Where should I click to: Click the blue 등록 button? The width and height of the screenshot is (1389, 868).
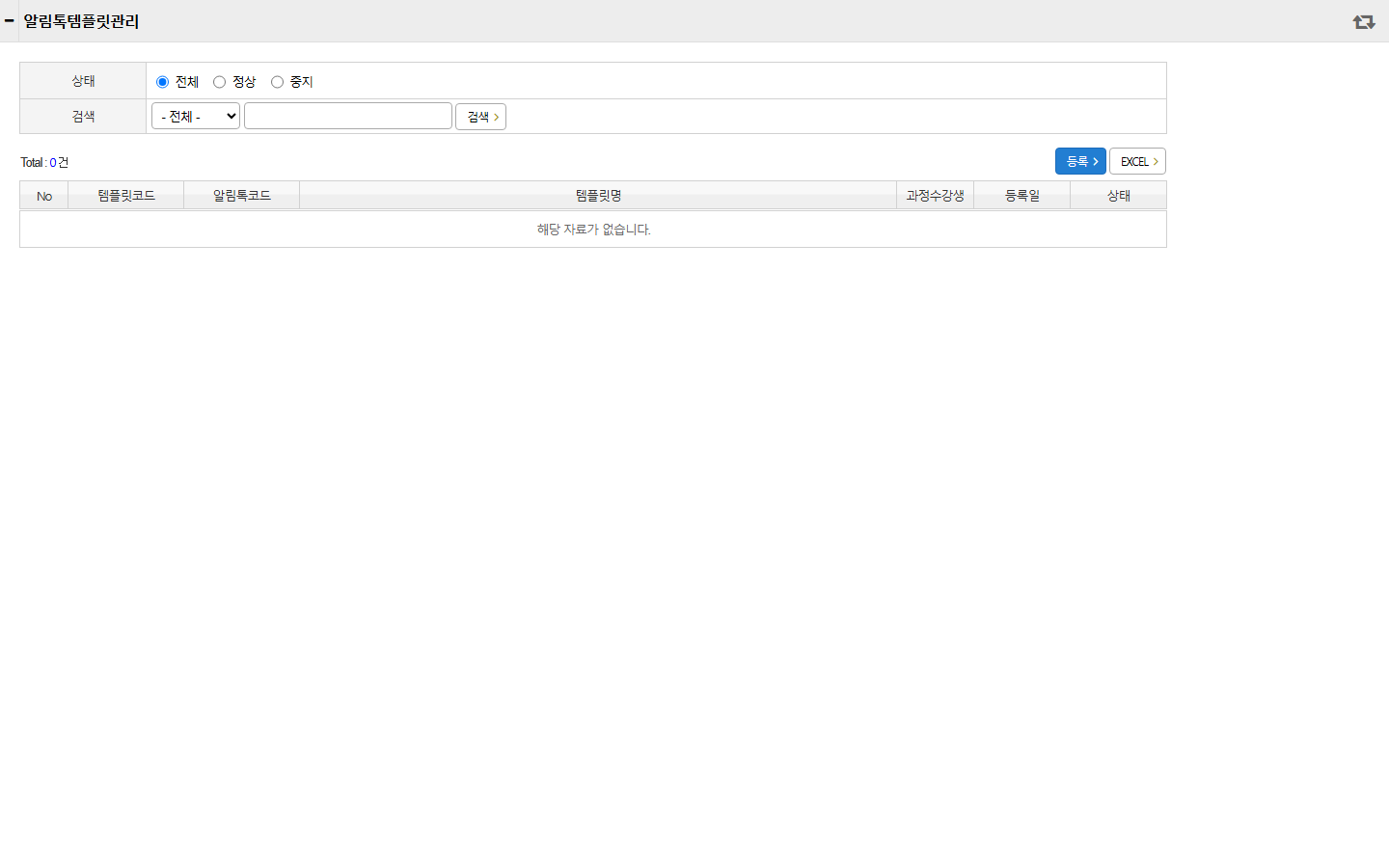(x=1080, y=161)
